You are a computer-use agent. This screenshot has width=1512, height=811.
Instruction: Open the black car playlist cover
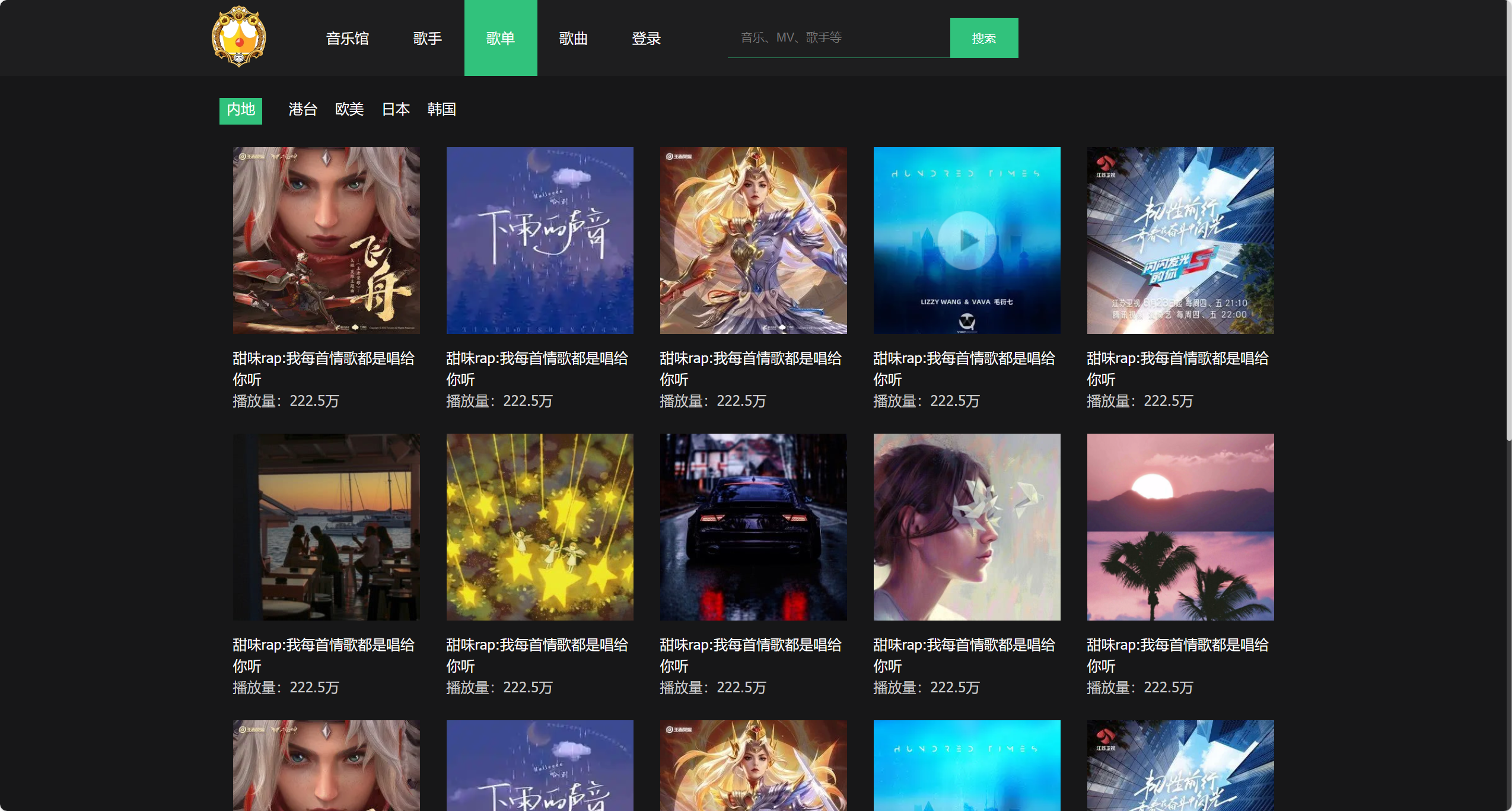(x=753, y=527)
